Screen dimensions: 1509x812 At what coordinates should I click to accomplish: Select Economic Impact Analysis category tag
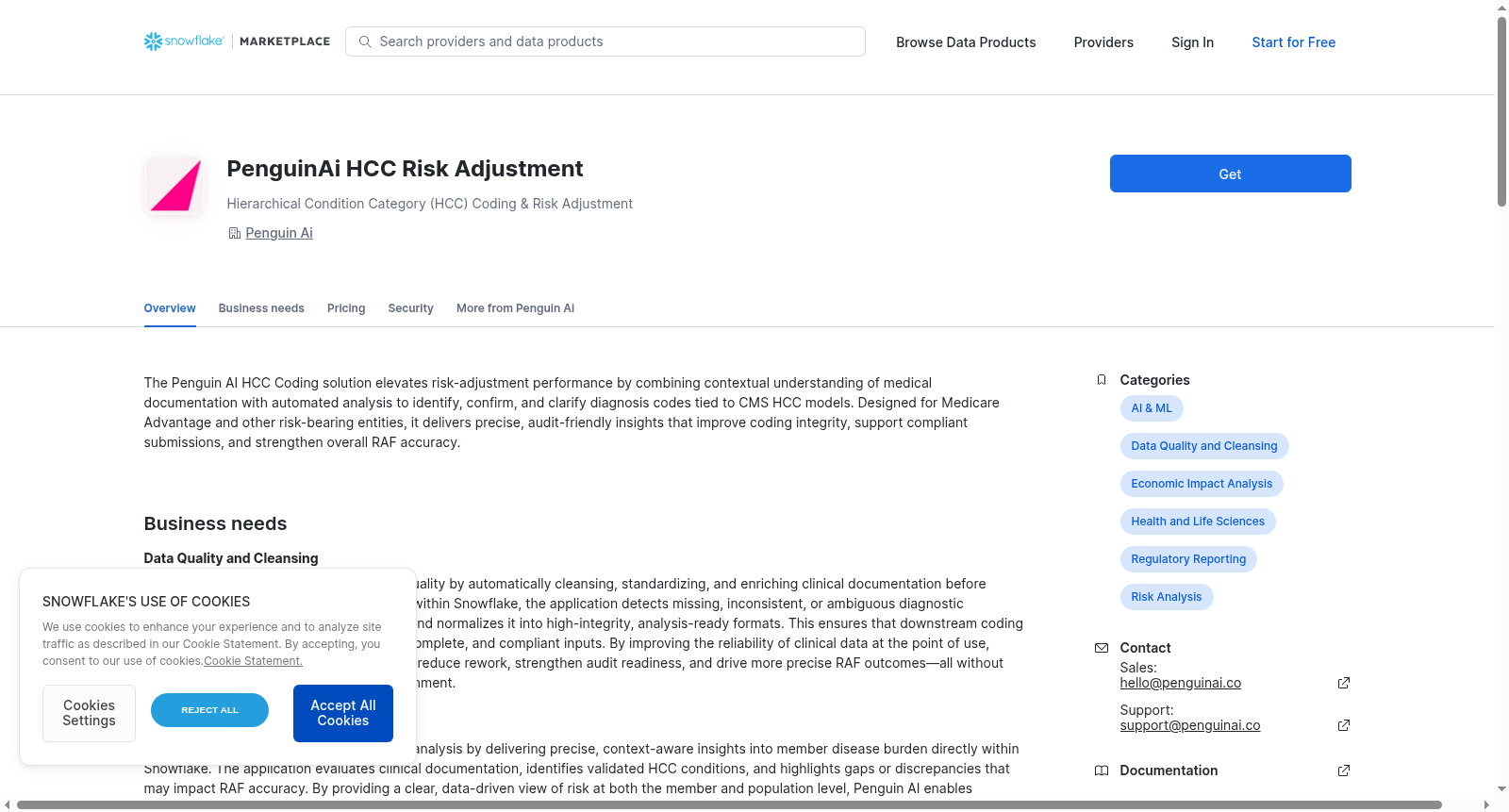1202,484
